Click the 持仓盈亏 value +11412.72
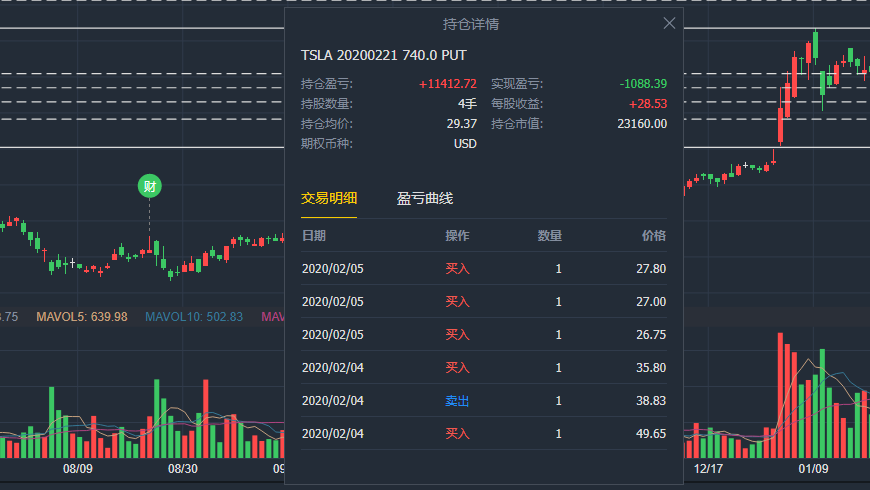This screenshot has width=870, height=490. (447, 84)
